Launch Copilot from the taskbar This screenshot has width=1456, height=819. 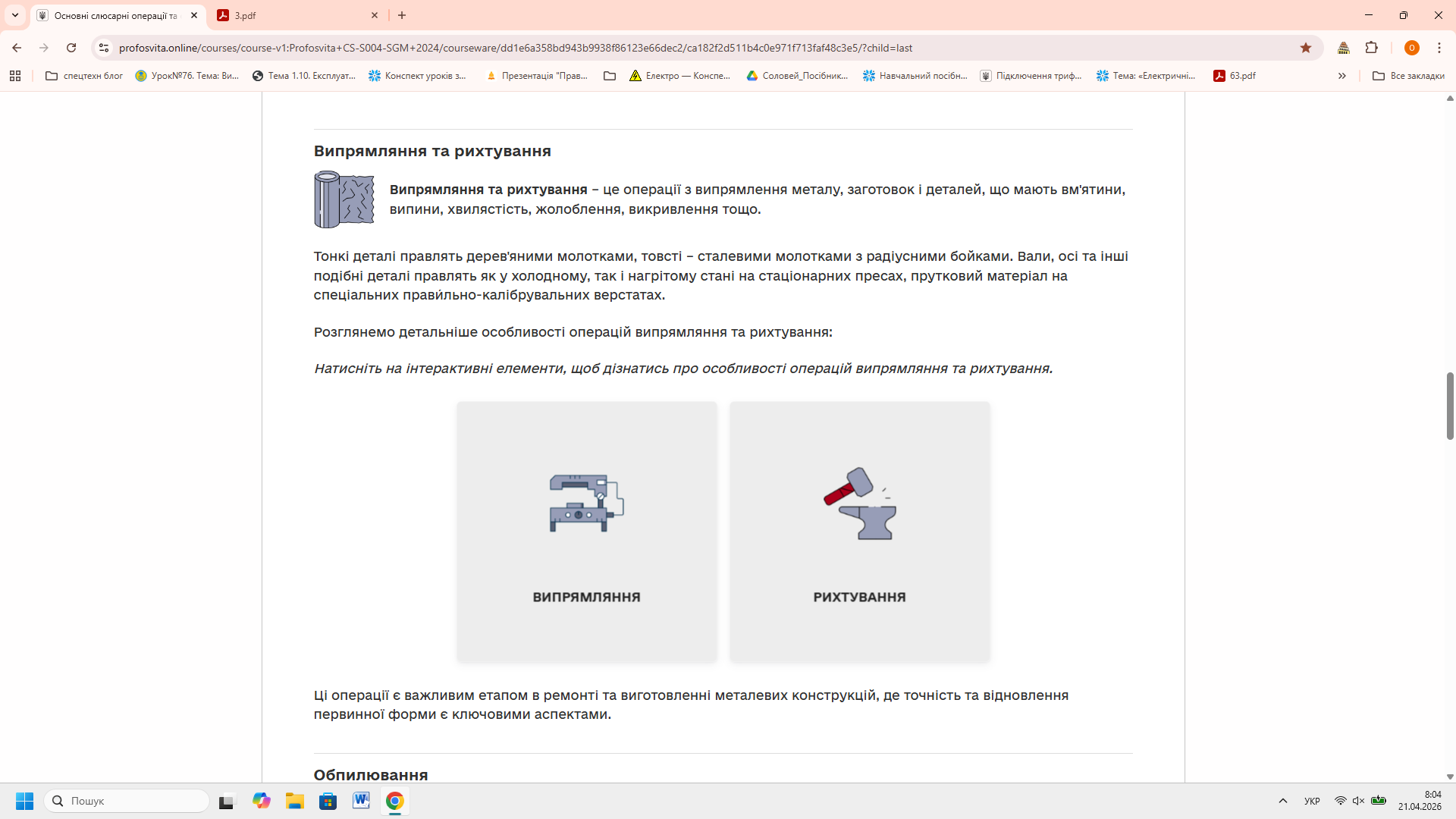(262, 801)
